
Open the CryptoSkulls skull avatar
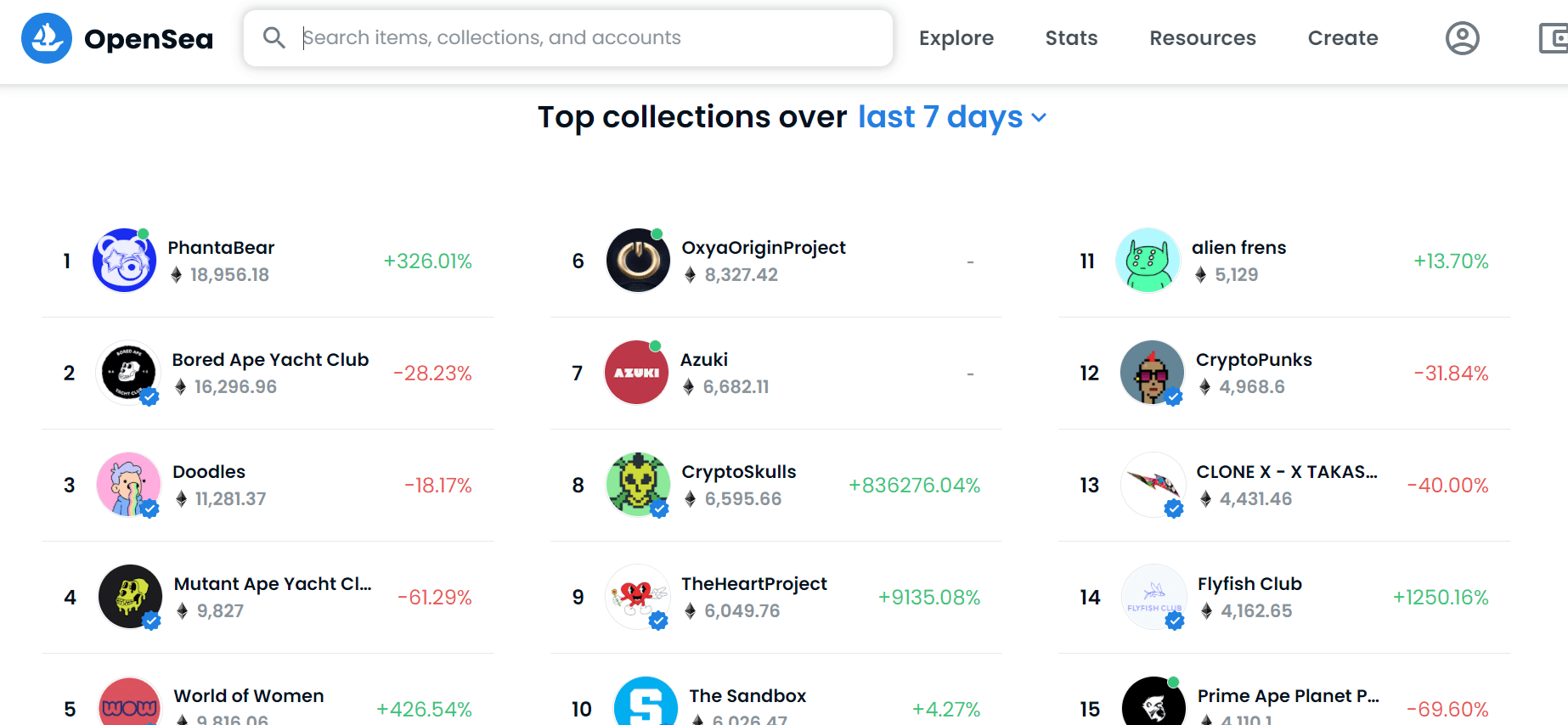tap(638, 485)
